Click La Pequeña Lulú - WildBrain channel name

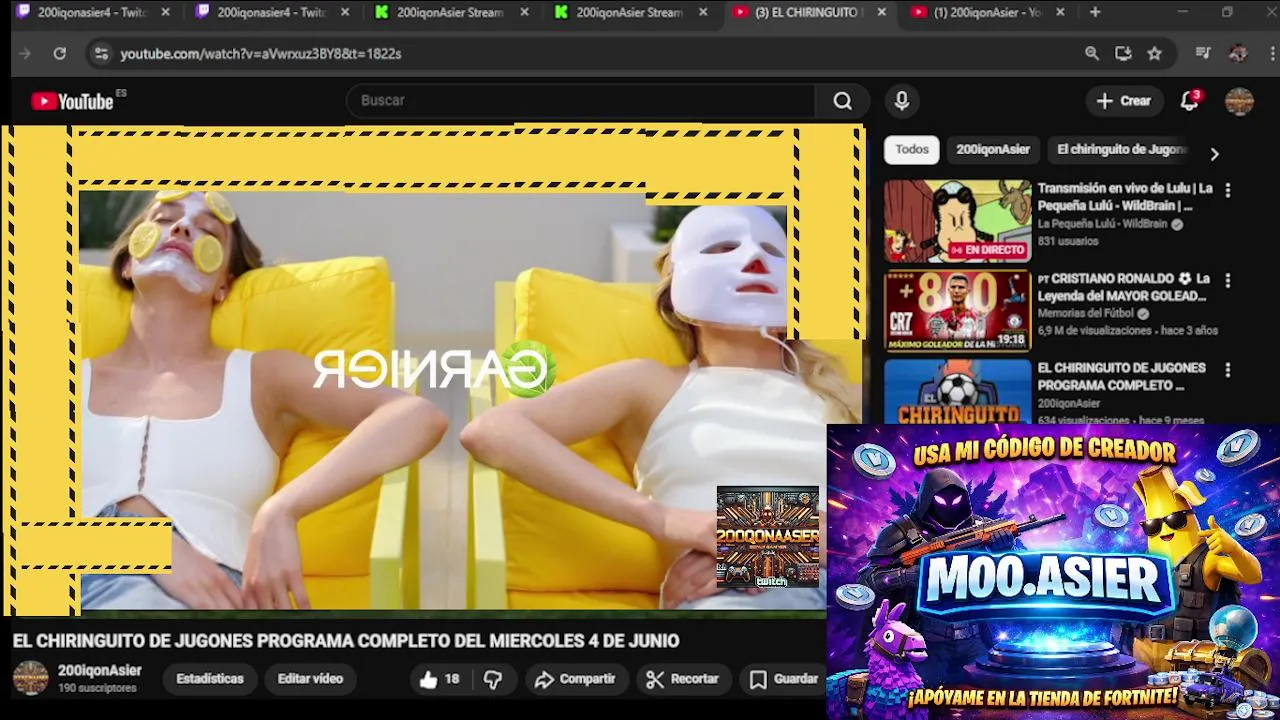pyautogui.click(x=1103, y=224)
